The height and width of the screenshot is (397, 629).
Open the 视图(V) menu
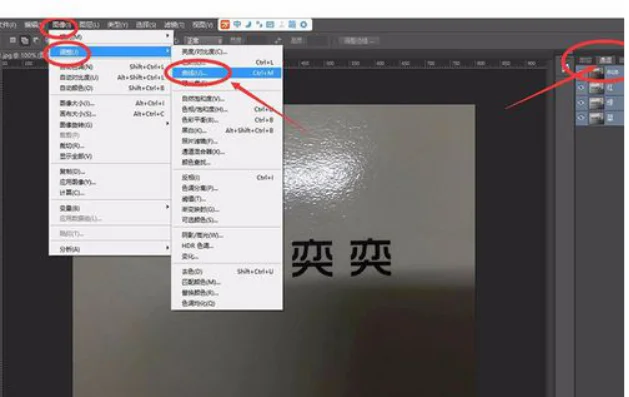(x=202, y=25)
